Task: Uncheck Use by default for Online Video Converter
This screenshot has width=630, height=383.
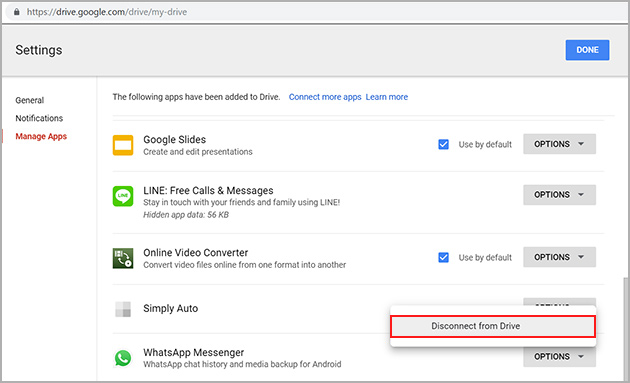Action: click(444, 257)
